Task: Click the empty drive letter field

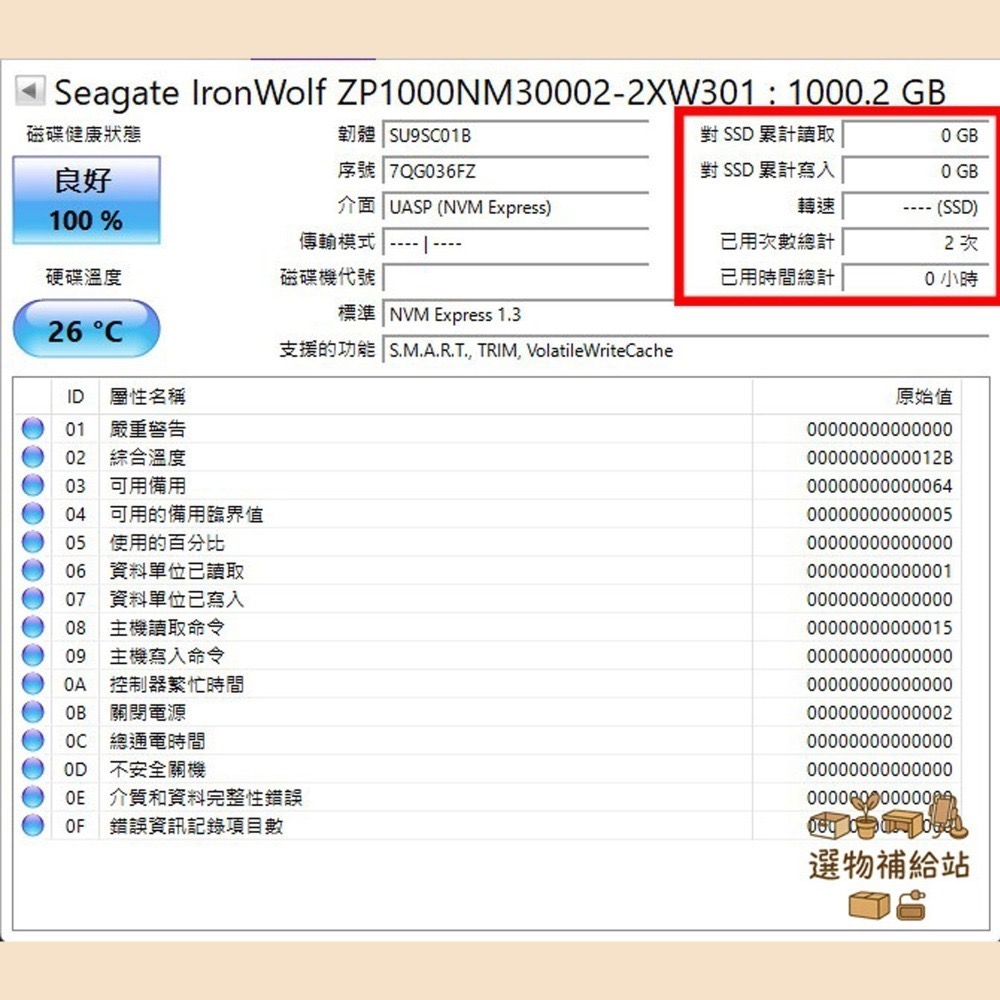Action: point(515,278)
